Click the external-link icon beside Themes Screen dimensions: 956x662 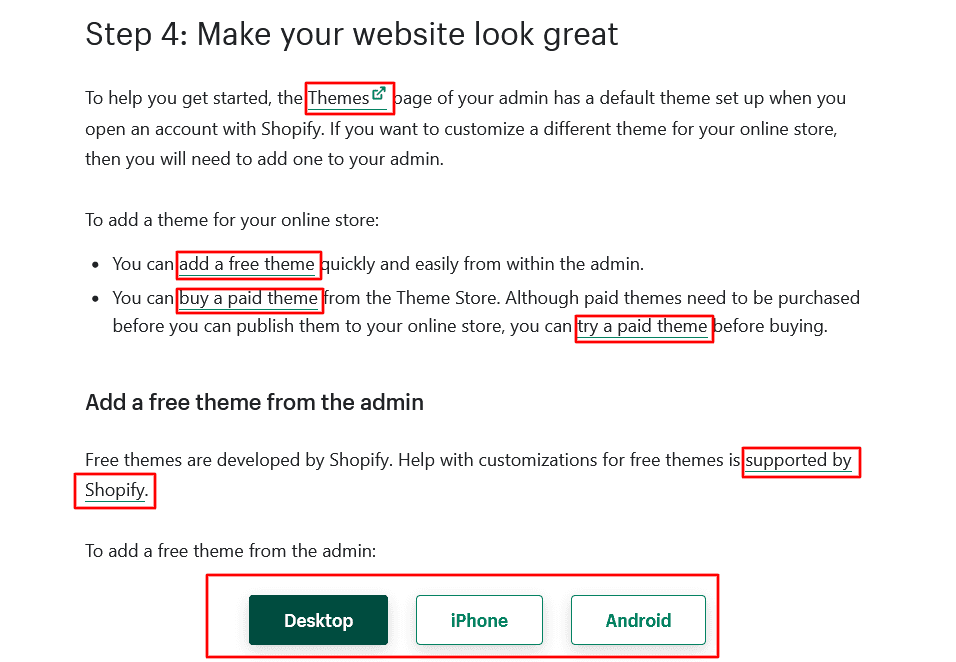[x=379, y=95]
